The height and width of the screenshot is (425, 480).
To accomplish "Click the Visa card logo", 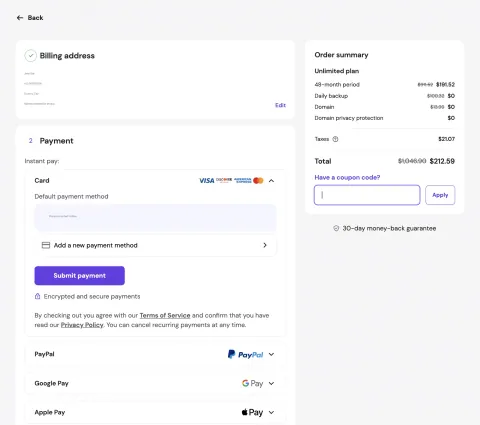I will pyautogui.click(x=207, y=180).
